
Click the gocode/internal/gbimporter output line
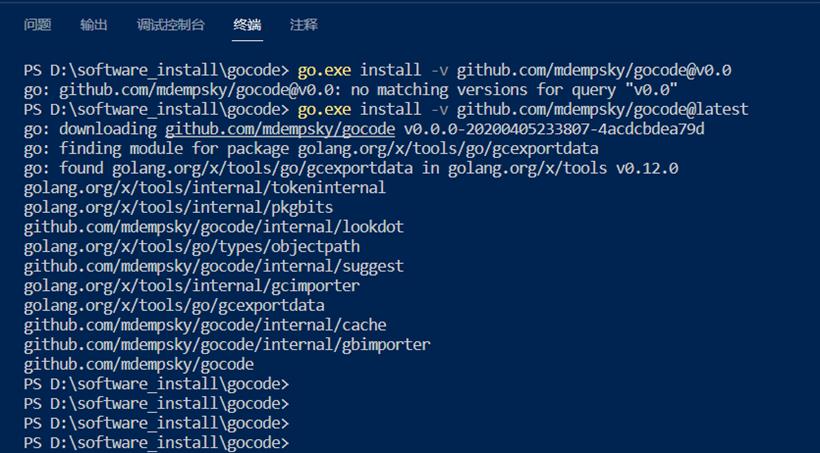pos(227,345)
